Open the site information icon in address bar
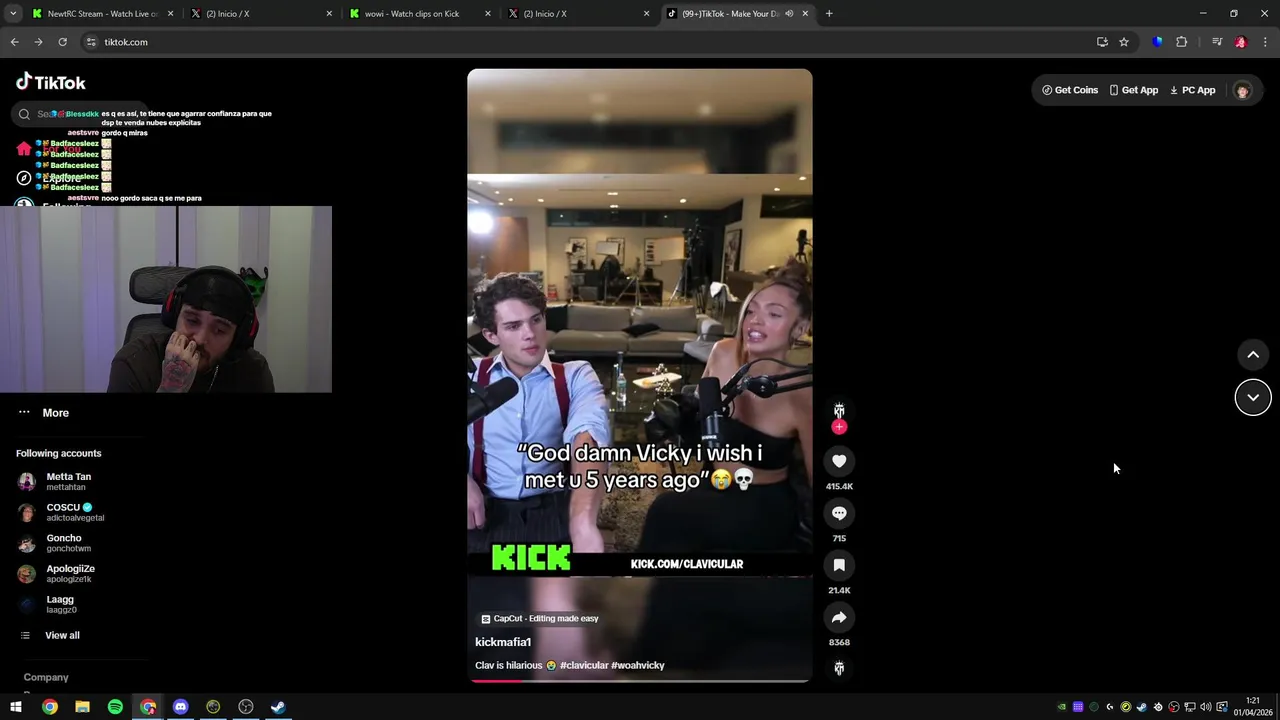This screenshot has width=1280, height=720. tap(91, 42)
